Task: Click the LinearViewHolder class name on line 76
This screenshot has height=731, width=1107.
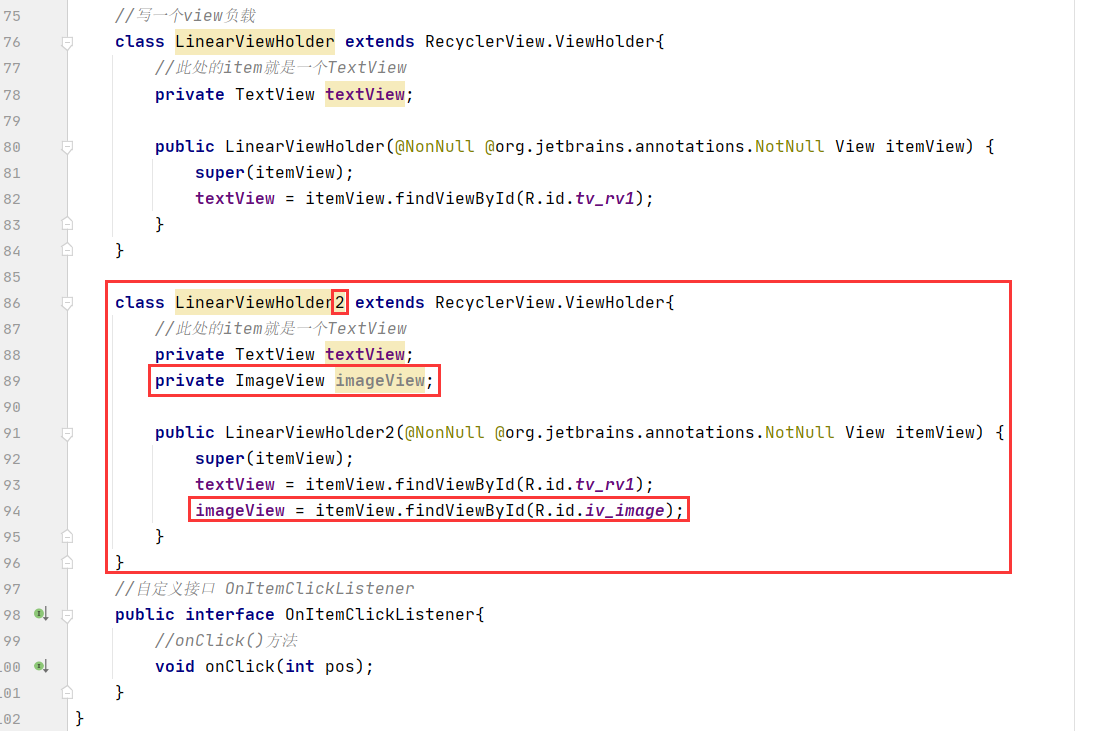Action: click(x=254, y=42)
